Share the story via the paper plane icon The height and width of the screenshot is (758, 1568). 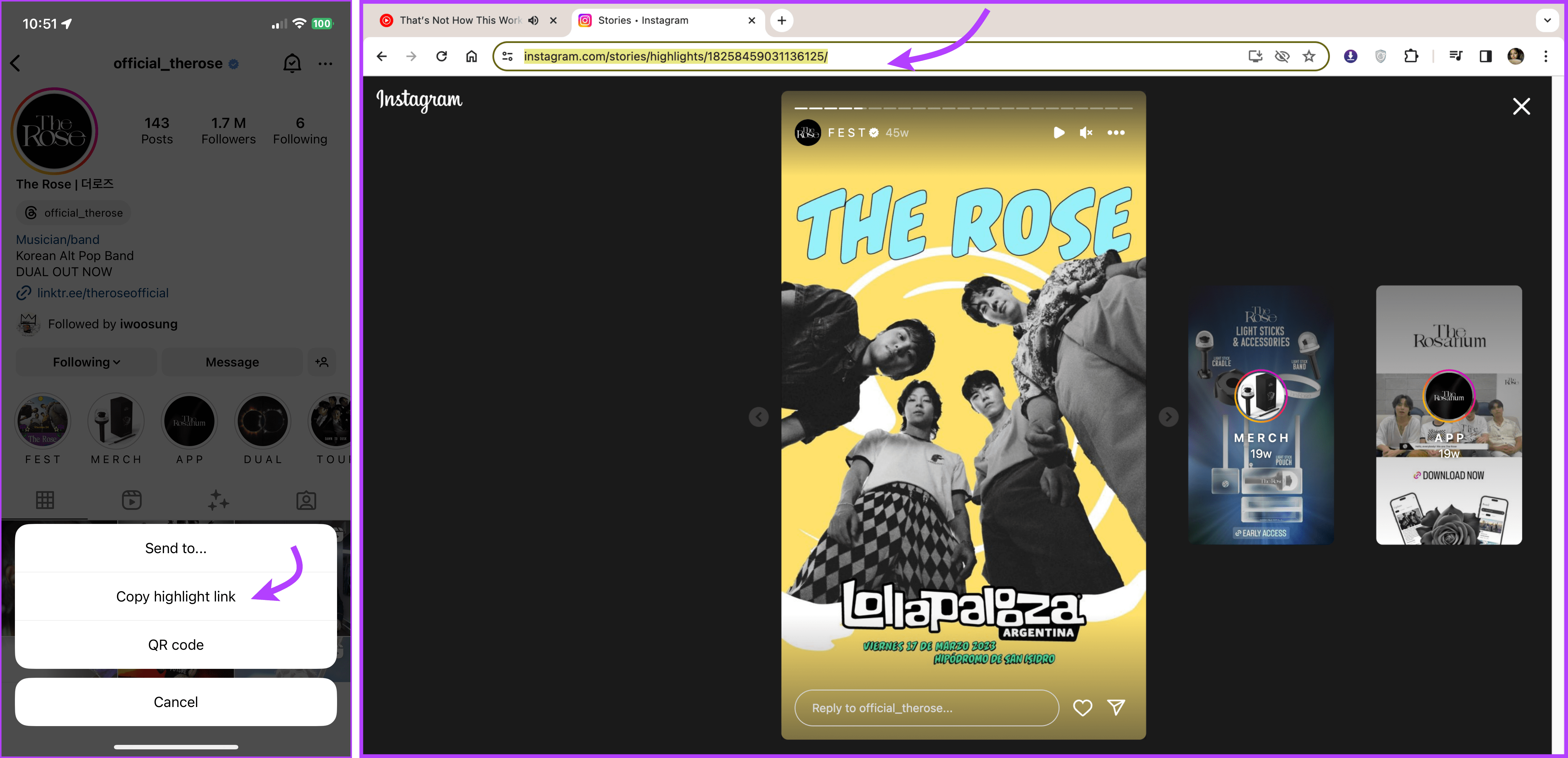pos(1116,708)
